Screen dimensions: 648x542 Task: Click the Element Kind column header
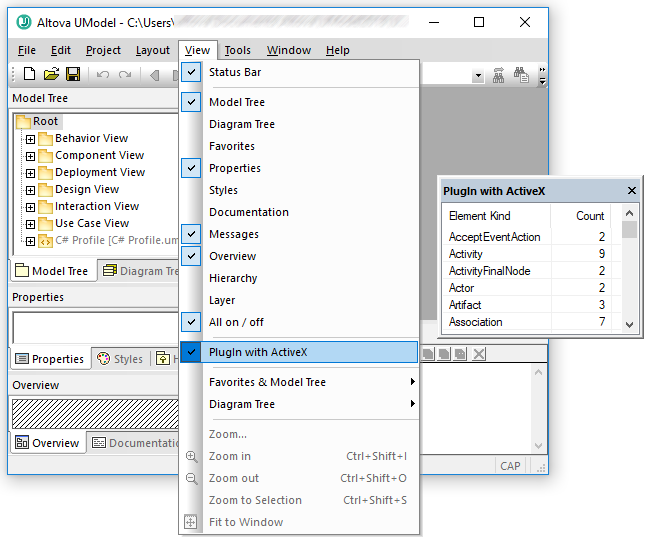(480, 216)
